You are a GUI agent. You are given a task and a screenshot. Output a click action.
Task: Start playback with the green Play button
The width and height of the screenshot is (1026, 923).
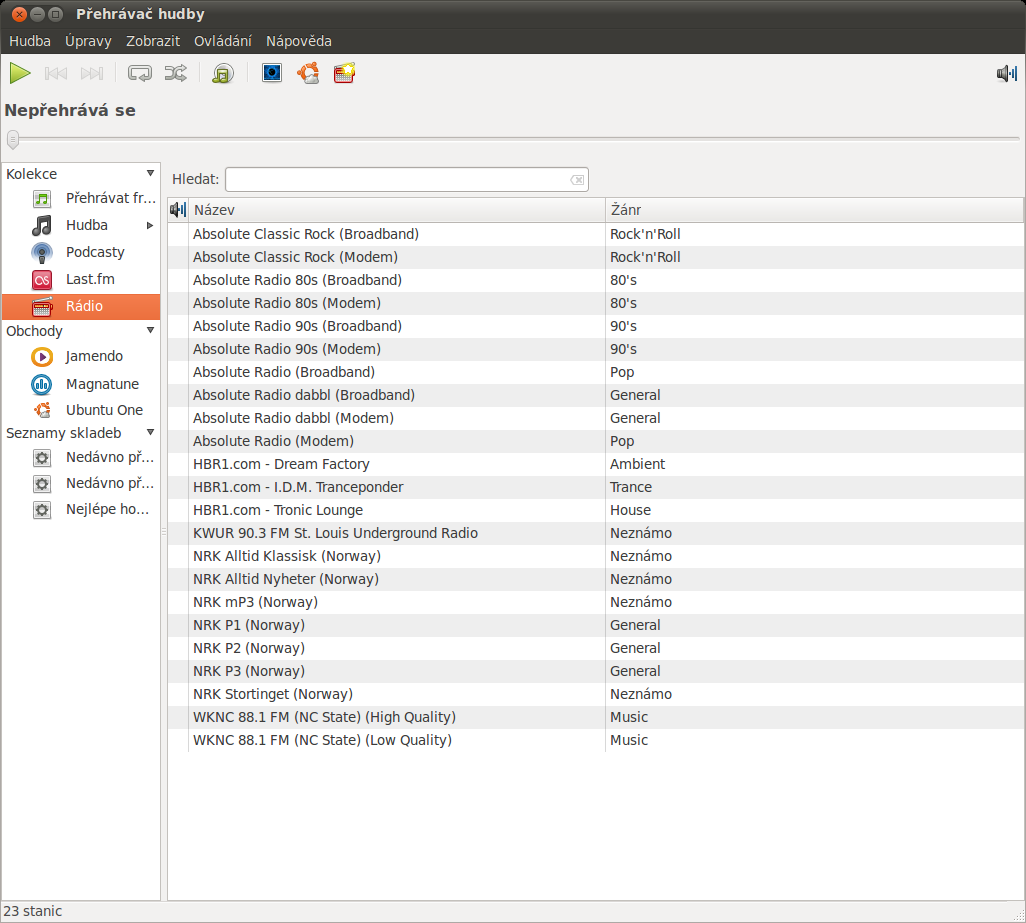(x=20, y=73)
